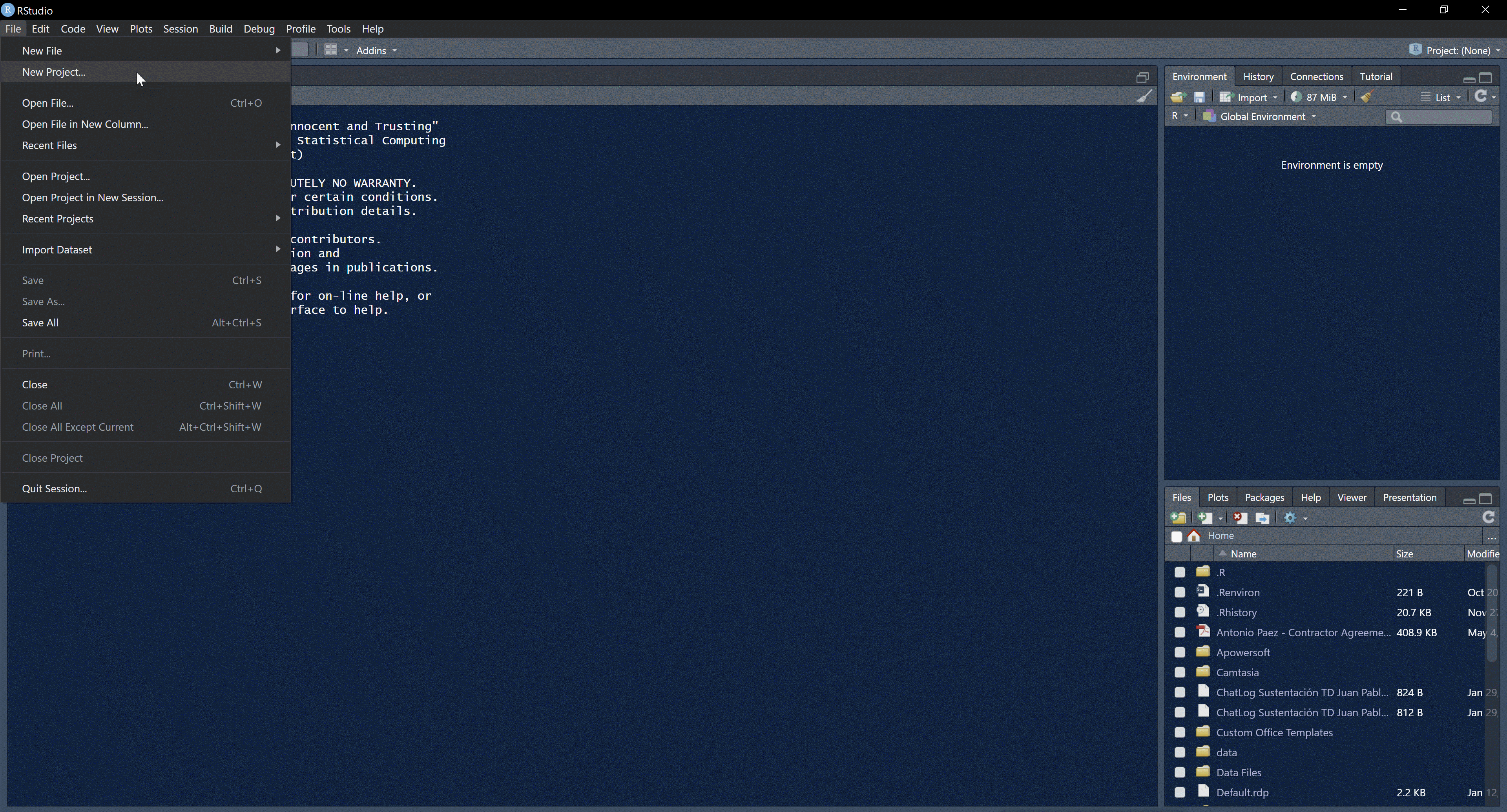Click the rename file icon
The image size is (1507, 812).
1263,518
